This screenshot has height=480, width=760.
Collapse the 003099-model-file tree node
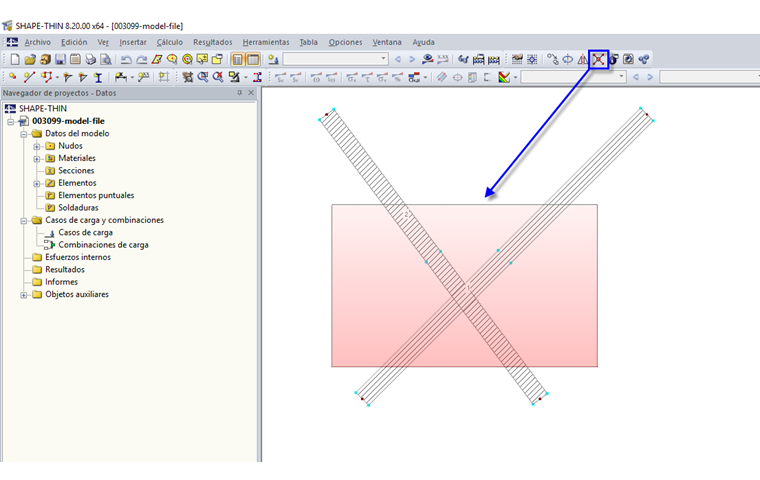coord(11,121)
